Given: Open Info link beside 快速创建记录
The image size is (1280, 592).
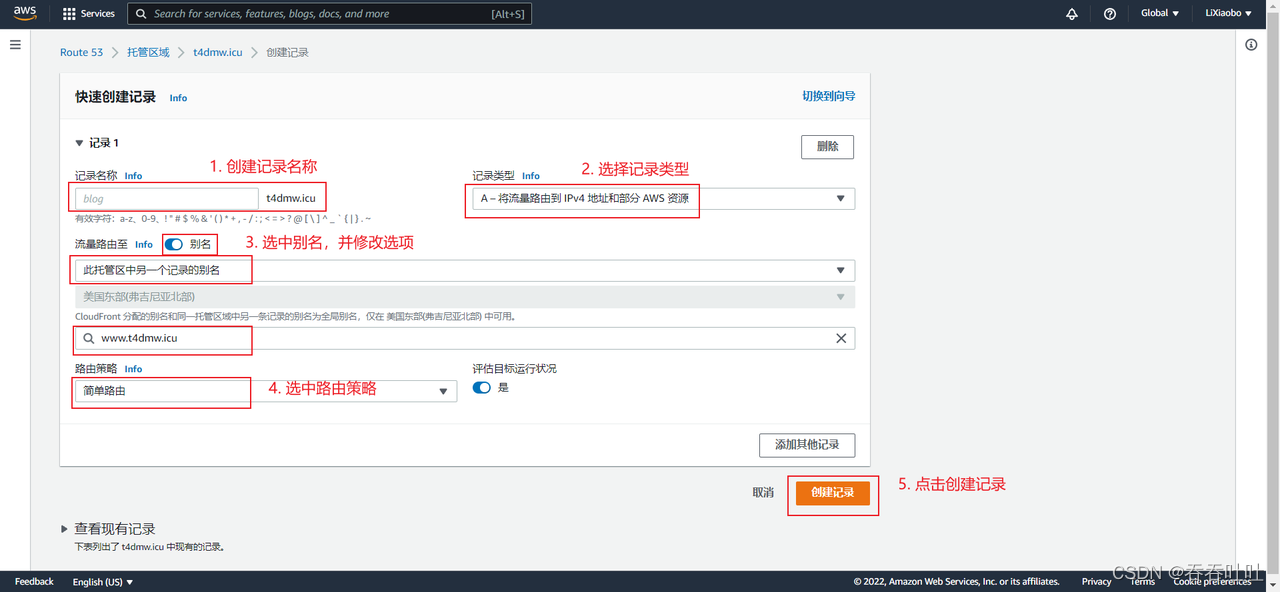Looking at the screenshot, I should pos(178,98).
